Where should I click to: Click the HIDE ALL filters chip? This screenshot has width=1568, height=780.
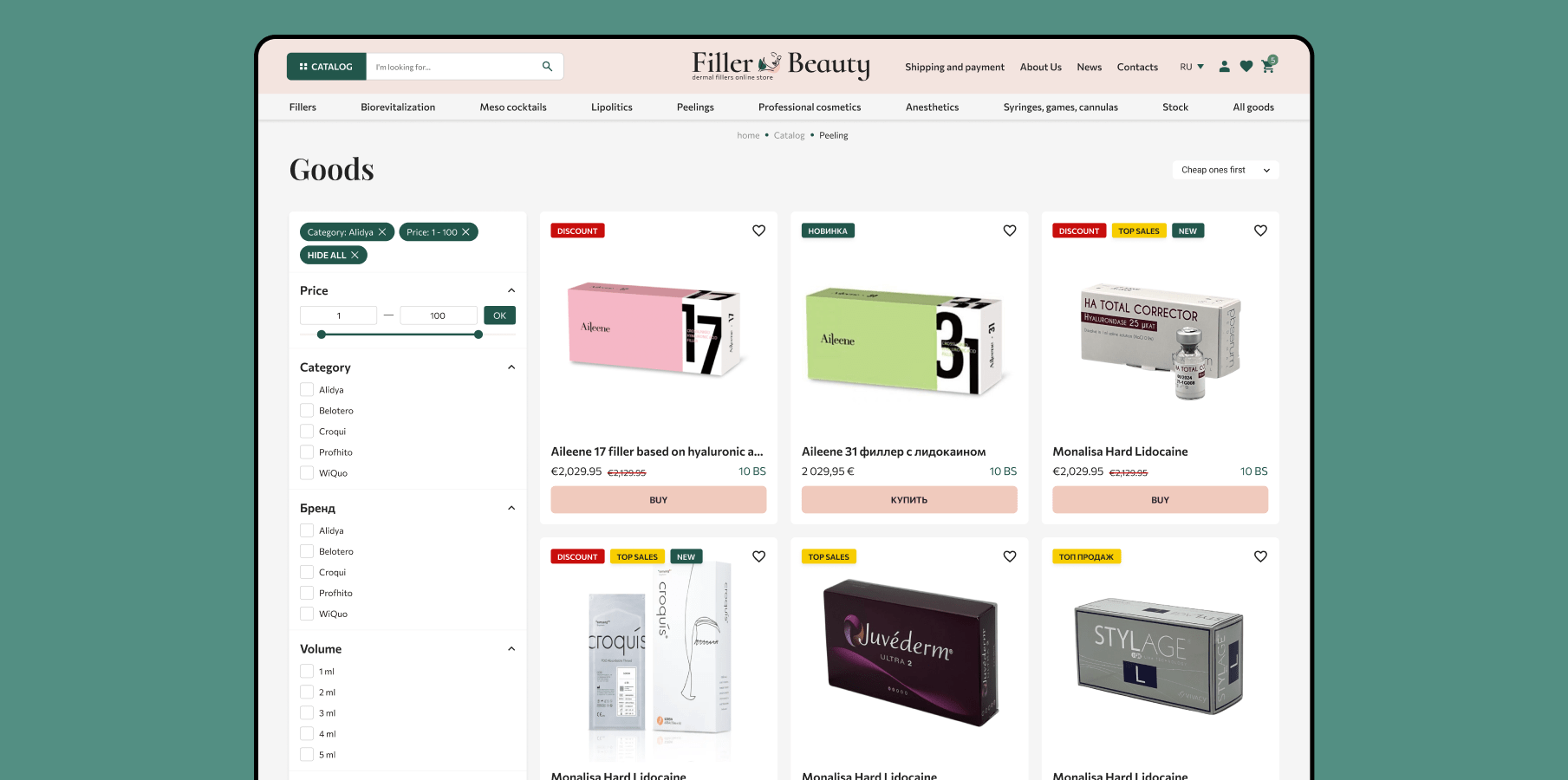[334, 255]
